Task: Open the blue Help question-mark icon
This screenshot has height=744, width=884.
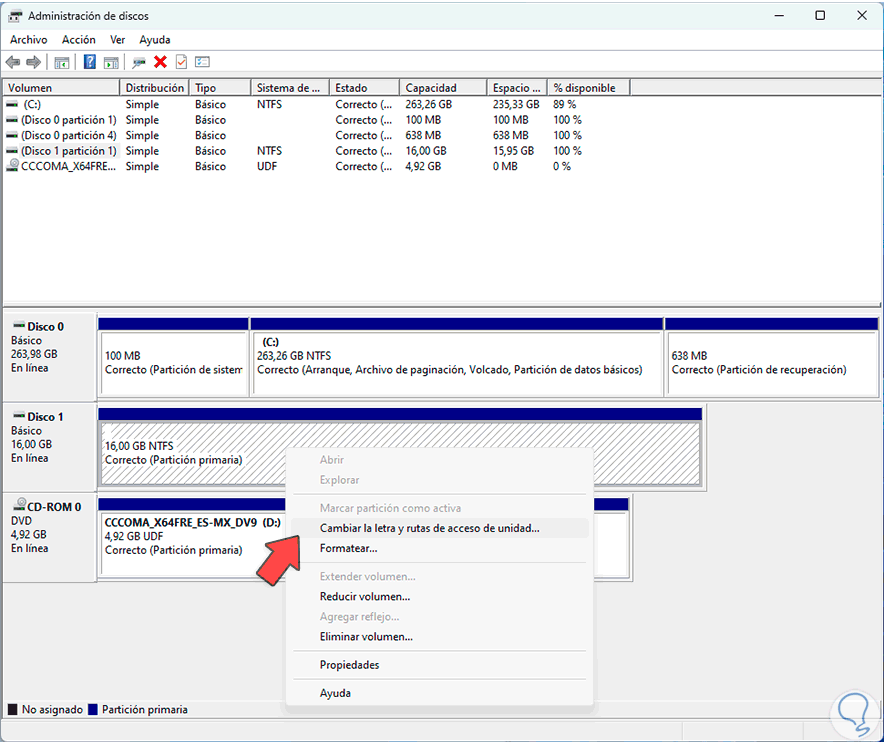Action: (90, 61)
